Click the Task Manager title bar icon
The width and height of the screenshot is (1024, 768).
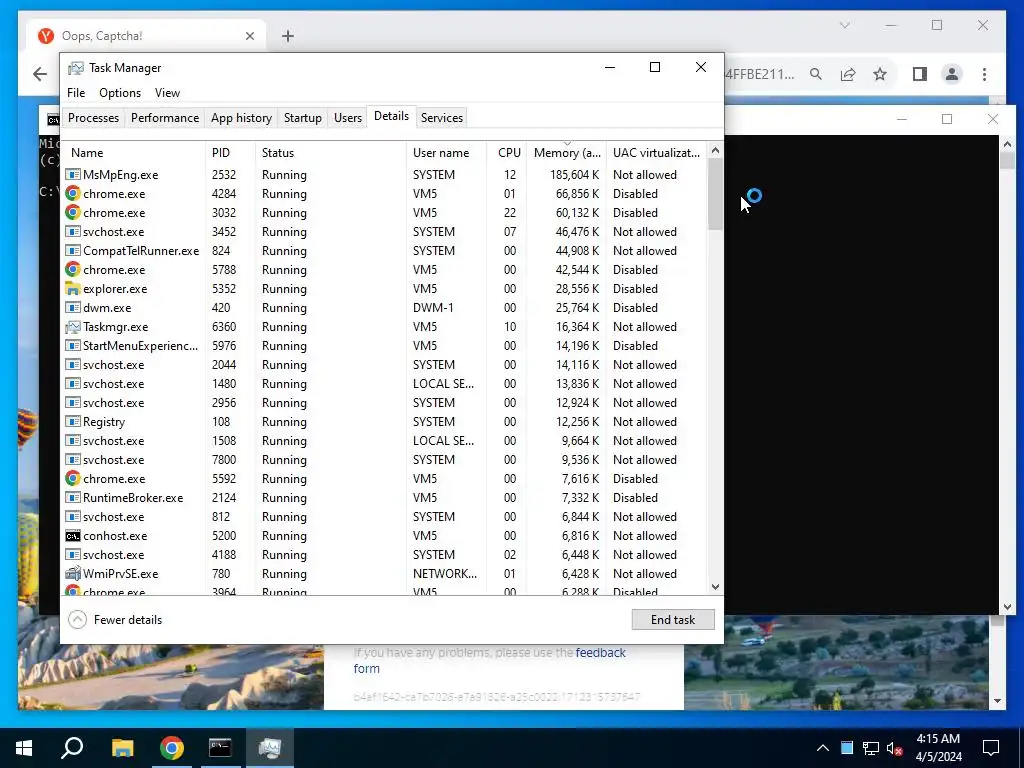(76, 68)
